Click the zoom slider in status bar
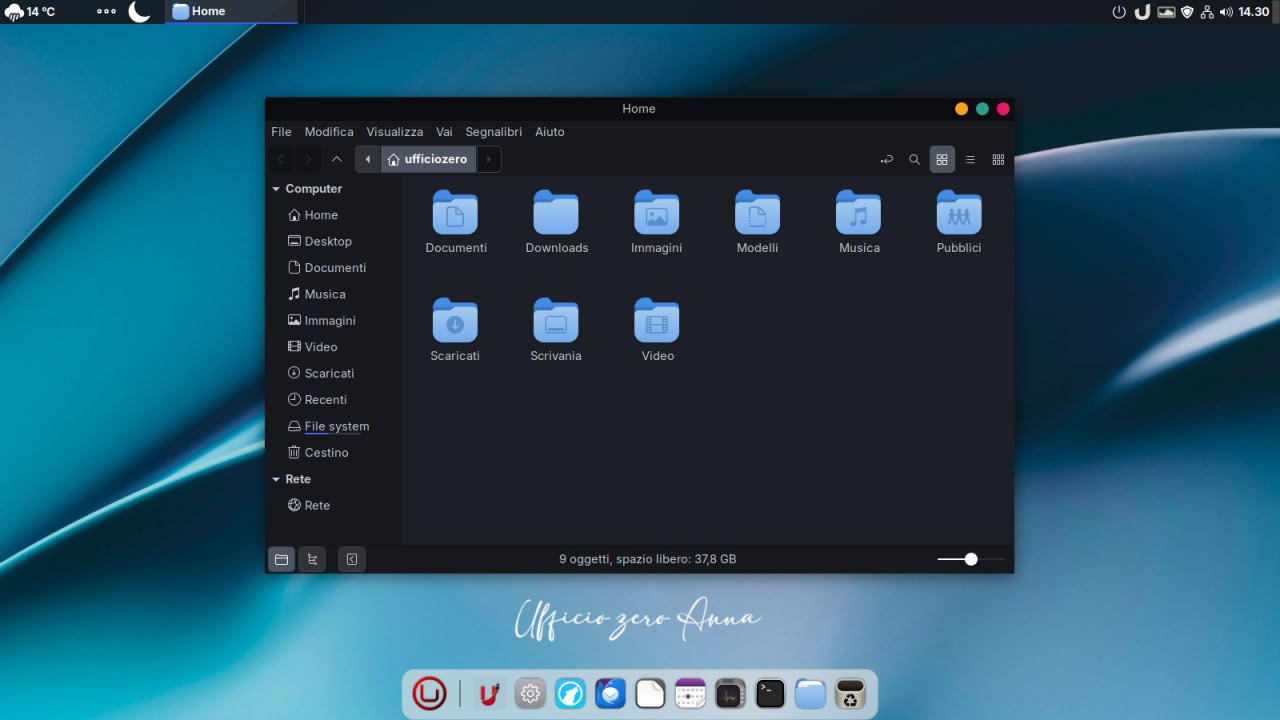The image size is (1280, 720). point(970,560)
